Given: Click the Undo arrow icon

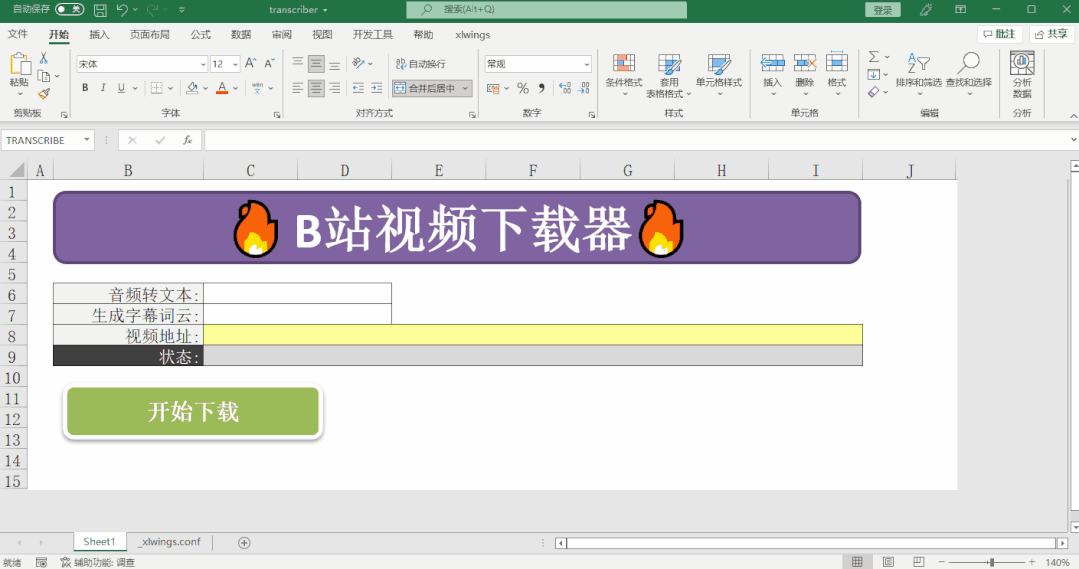Looking at the screenshot, I should click(122, 10).
